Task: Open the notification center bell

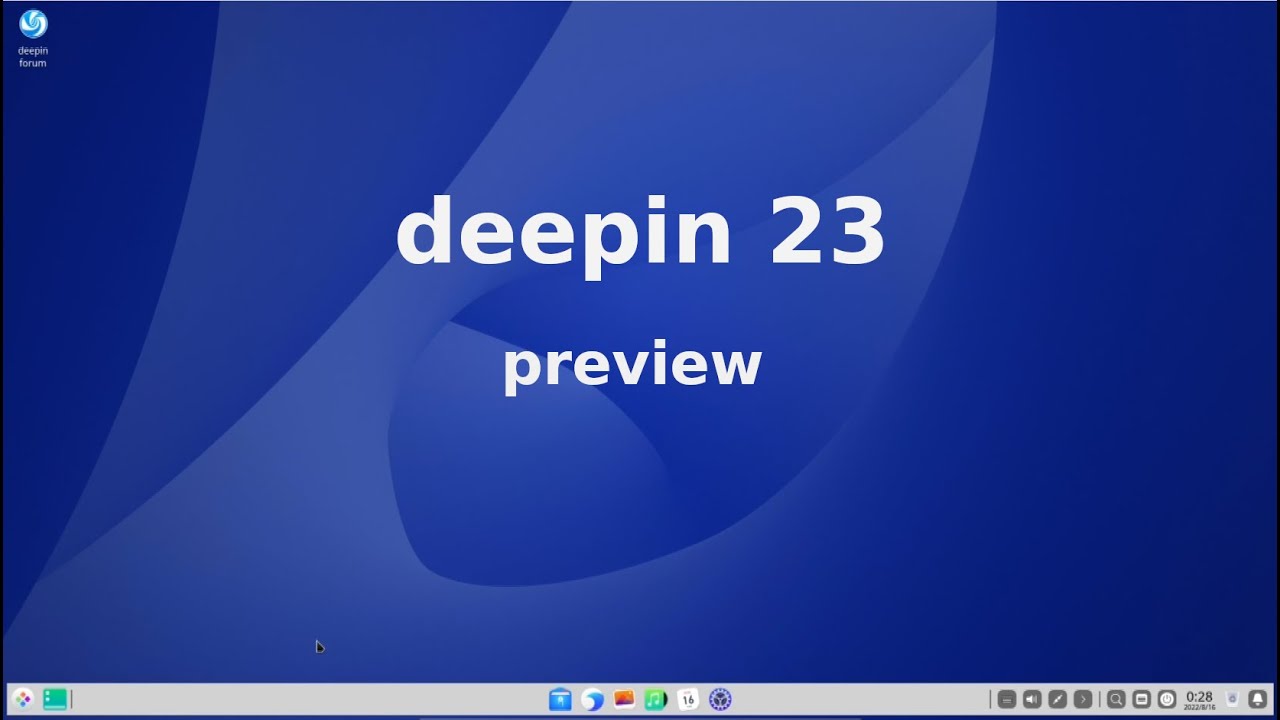Action: (1258, 699)
